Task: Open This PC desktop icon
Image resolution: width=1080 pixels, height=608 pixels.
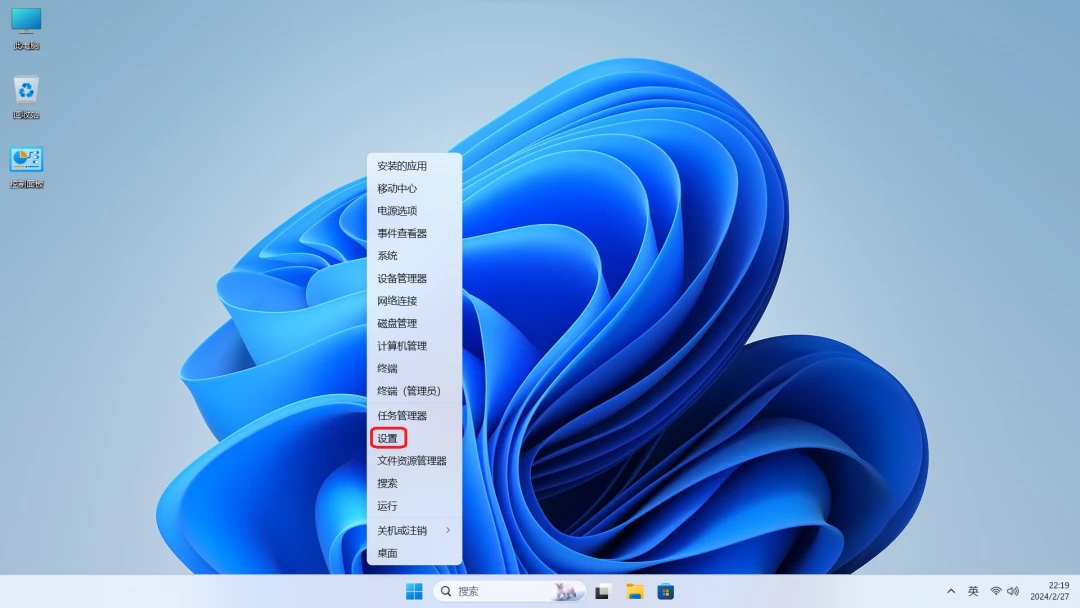Action: coord(26,28)
